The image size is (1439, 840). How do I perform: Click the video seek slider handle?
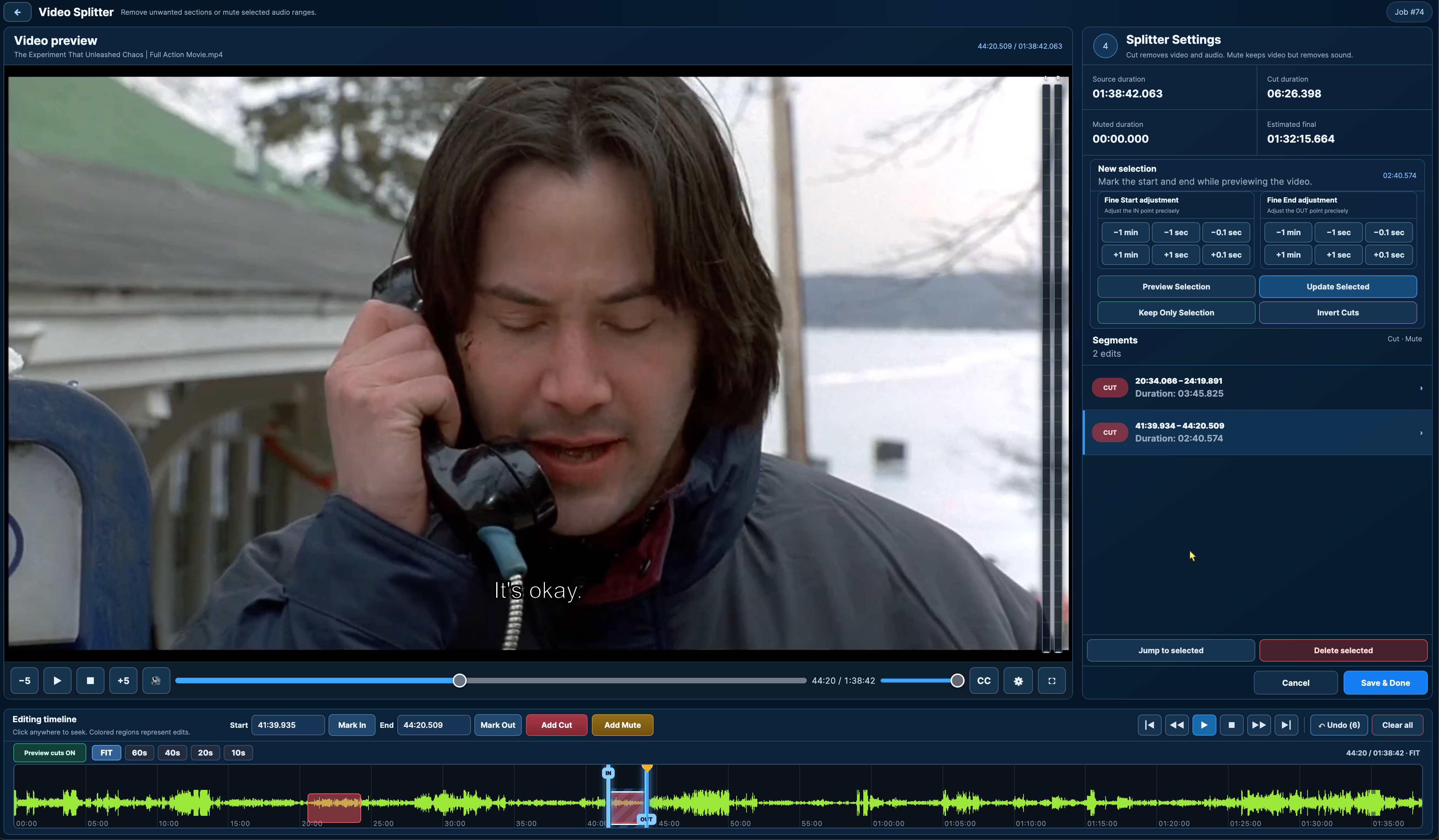coord(460,680)
